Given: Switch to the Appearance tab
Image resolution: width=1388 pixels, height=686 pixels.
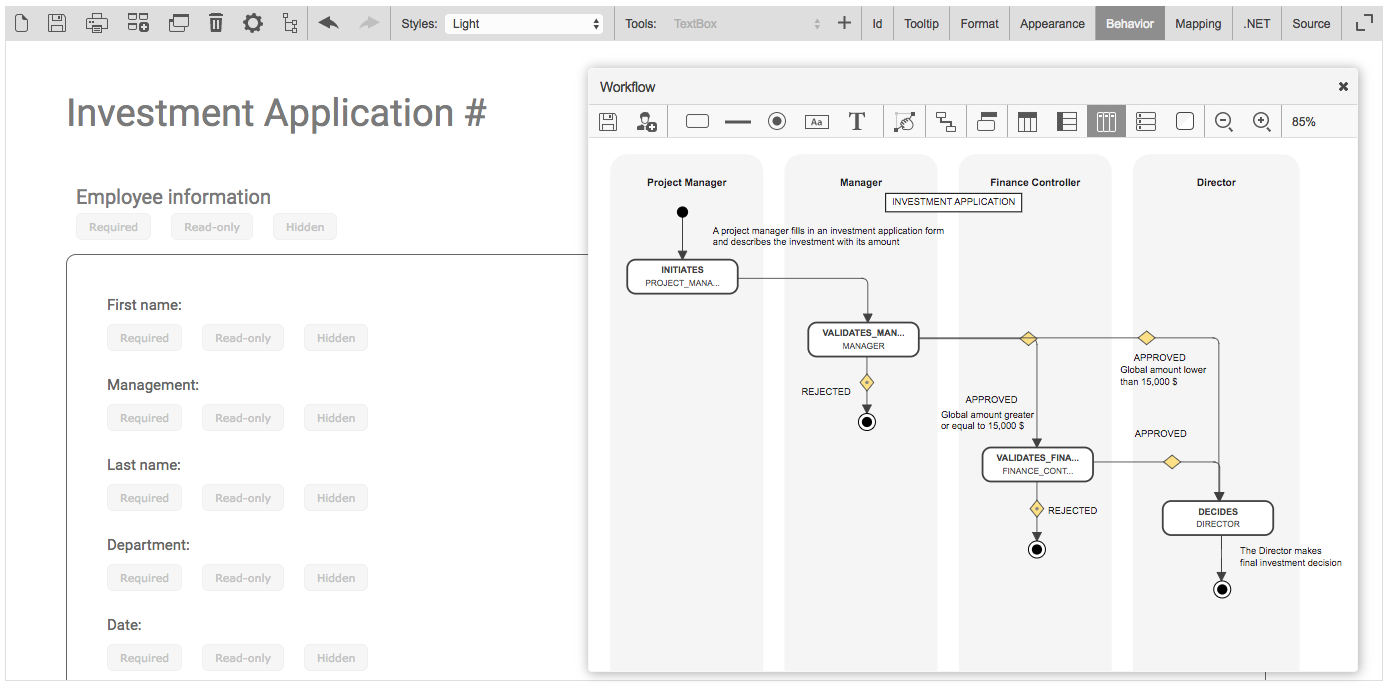Looking at the screenshot, I should (x=1052, y=24).
